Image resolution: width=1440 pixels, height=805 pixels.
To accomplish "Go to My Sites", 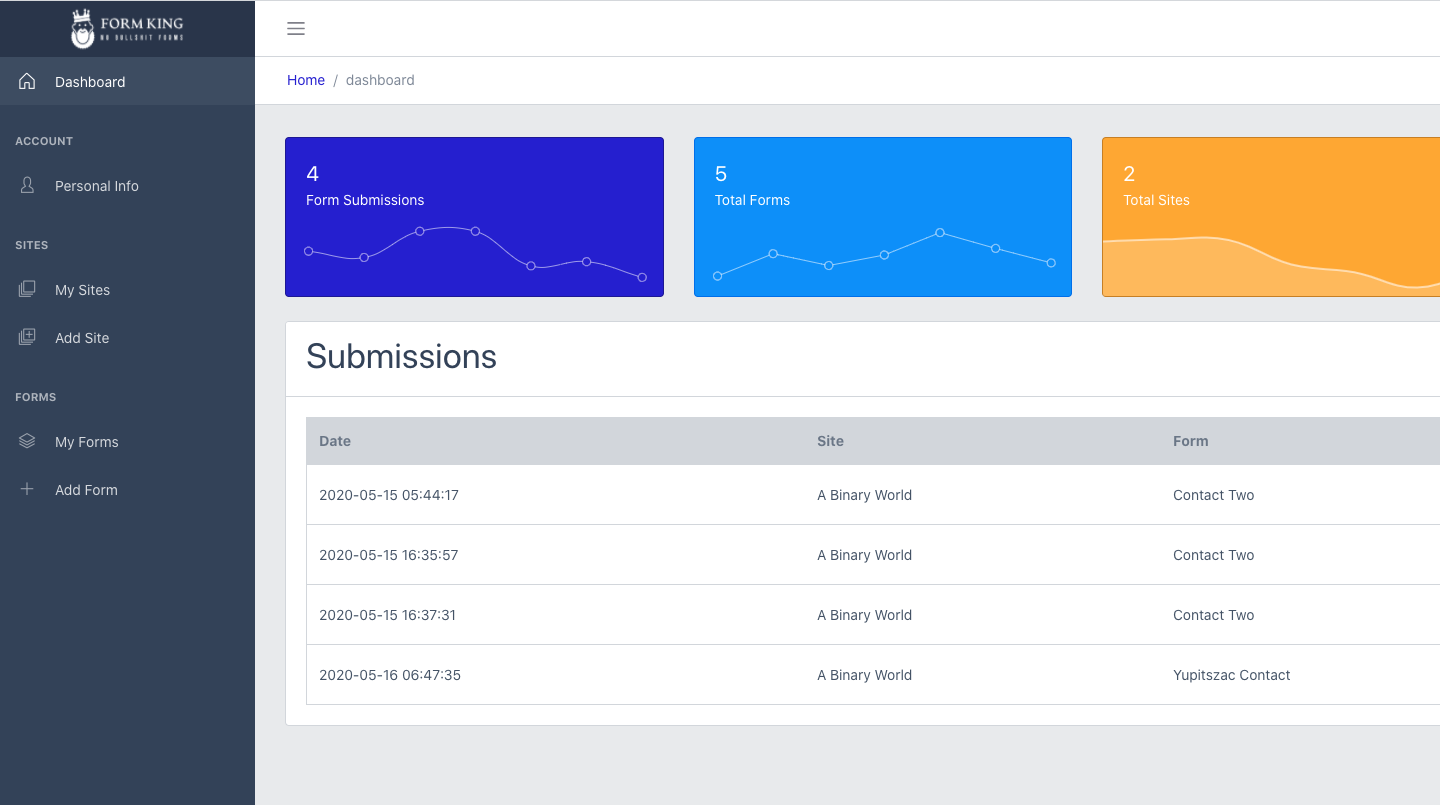I will (x=127, y=289).
